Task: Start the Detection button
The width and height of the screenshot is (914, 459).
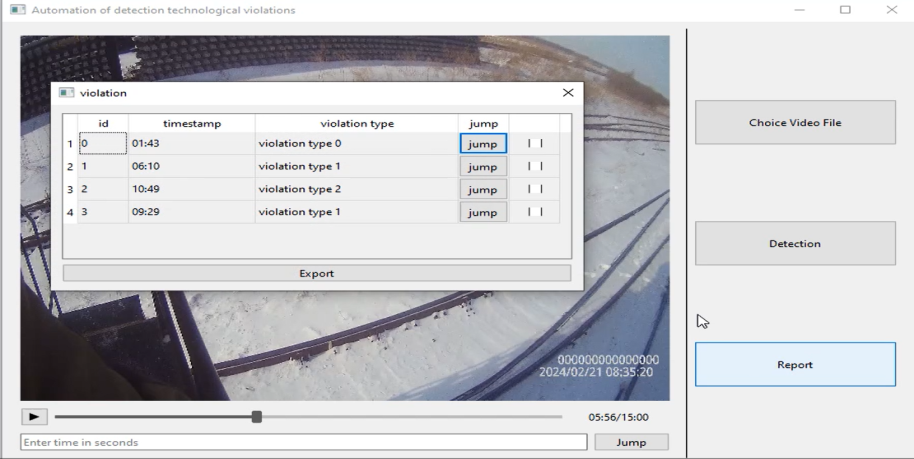Action: click(795, 244)
